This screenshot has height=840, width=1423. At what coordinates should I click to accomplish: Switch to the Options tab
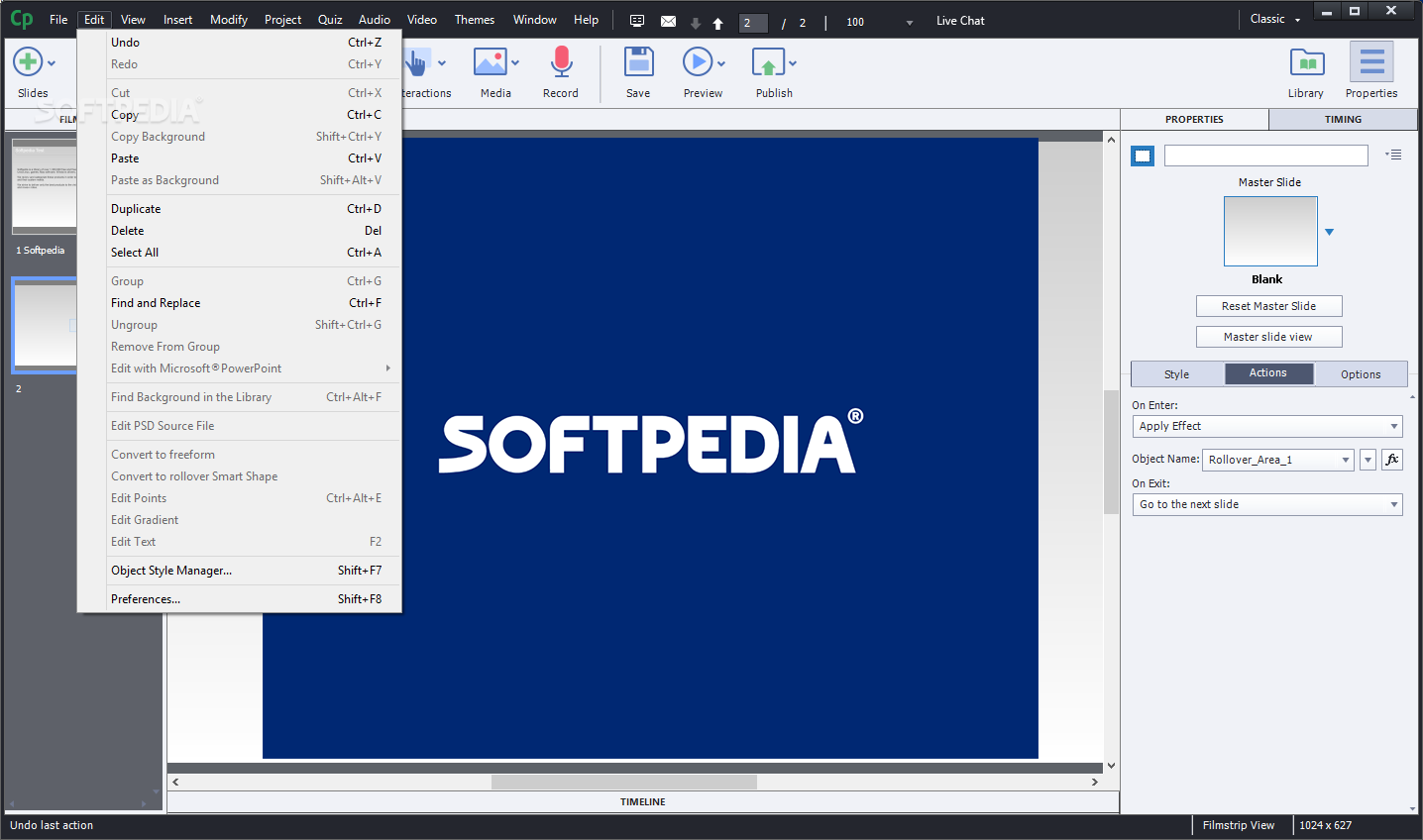point(1361,374)
